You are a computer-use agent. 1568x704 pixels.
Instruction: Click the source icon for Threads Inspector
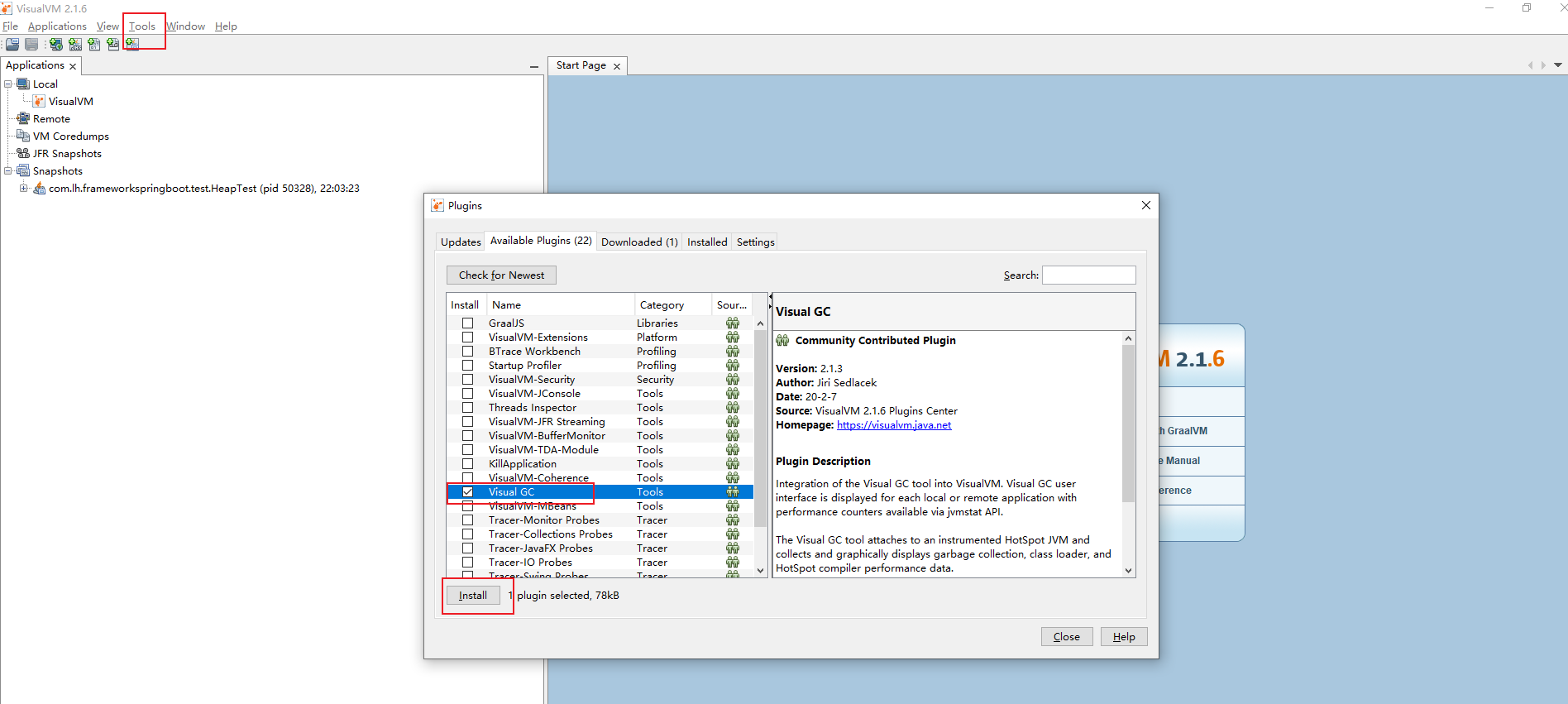pos(733,408)
